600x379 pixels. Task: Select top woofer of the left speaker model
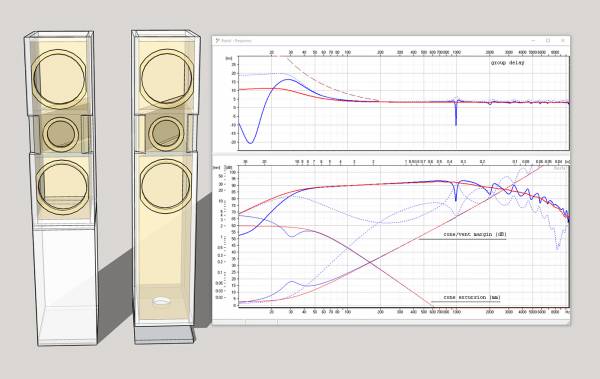tap(59, 79)
